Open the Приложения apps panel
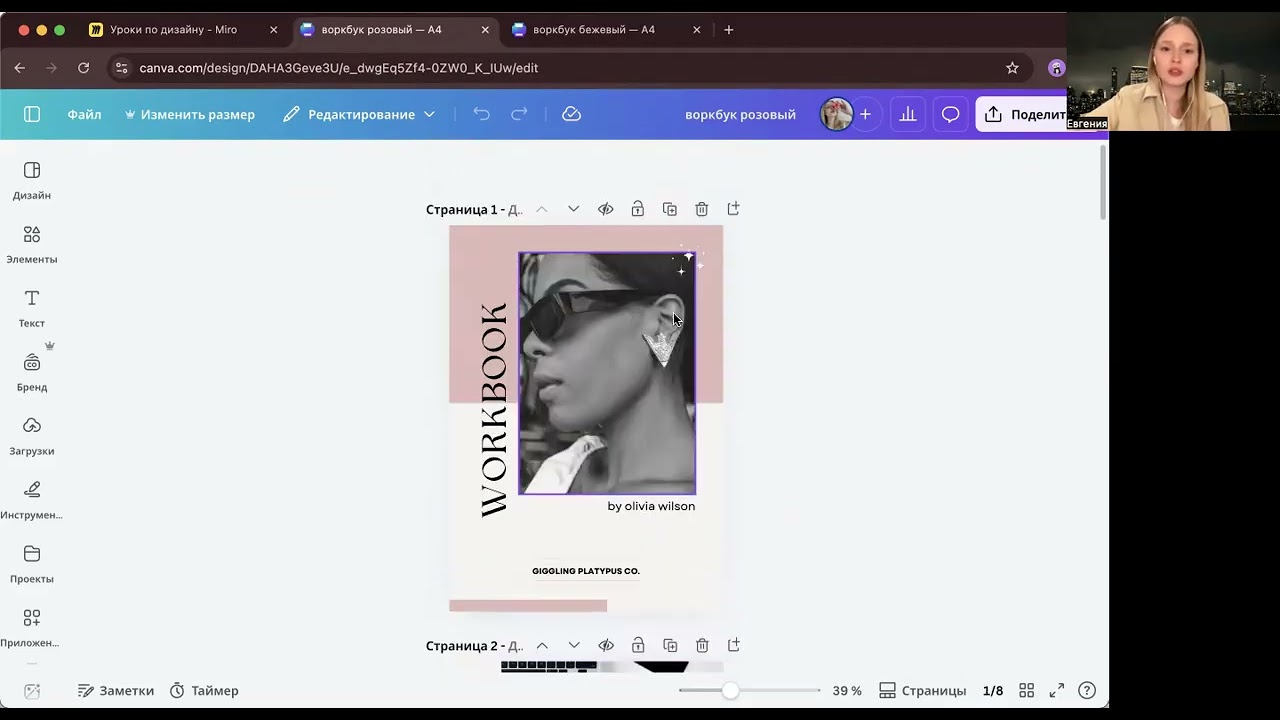Image resolution: width=1280 pixels, height=720 pixels. pos(32,629)
